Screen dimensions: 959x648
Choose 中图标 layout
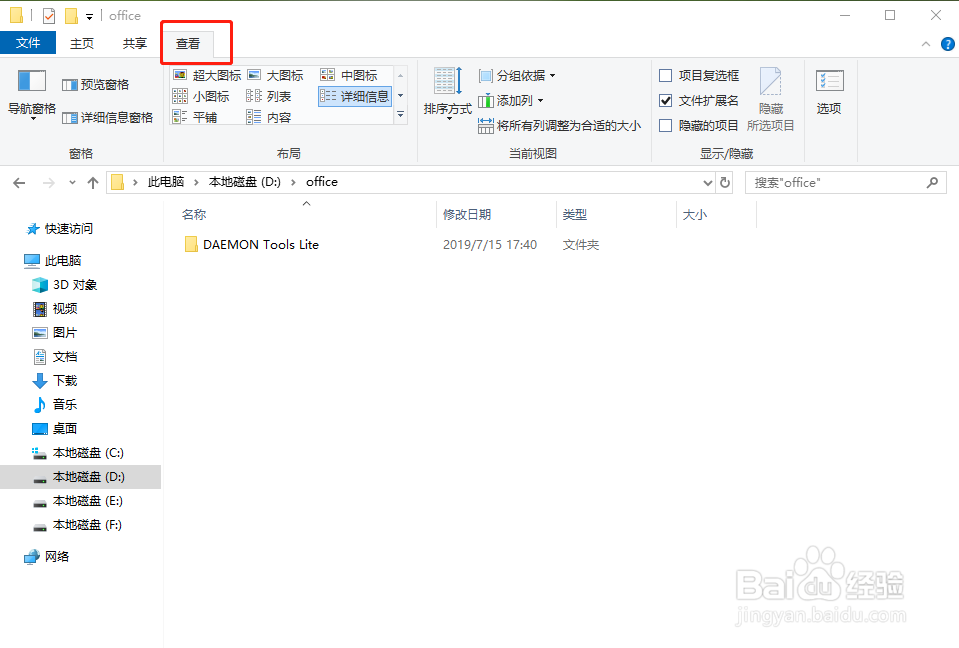(x=349, y=75)
